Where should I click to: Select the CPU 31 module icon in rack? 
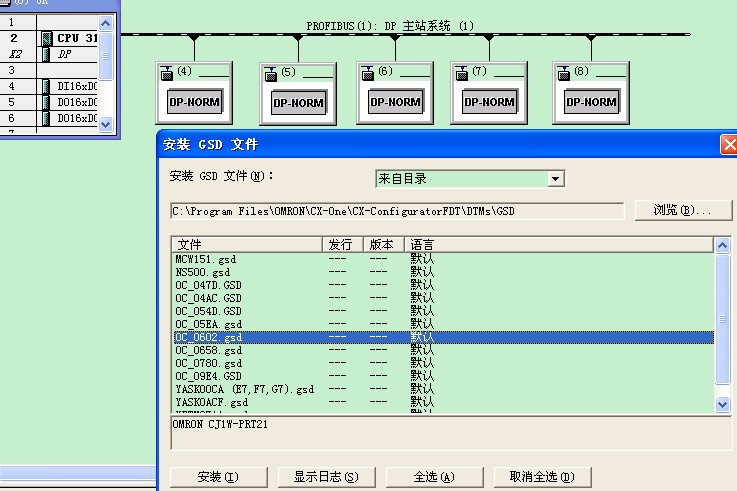coord(47,38)
